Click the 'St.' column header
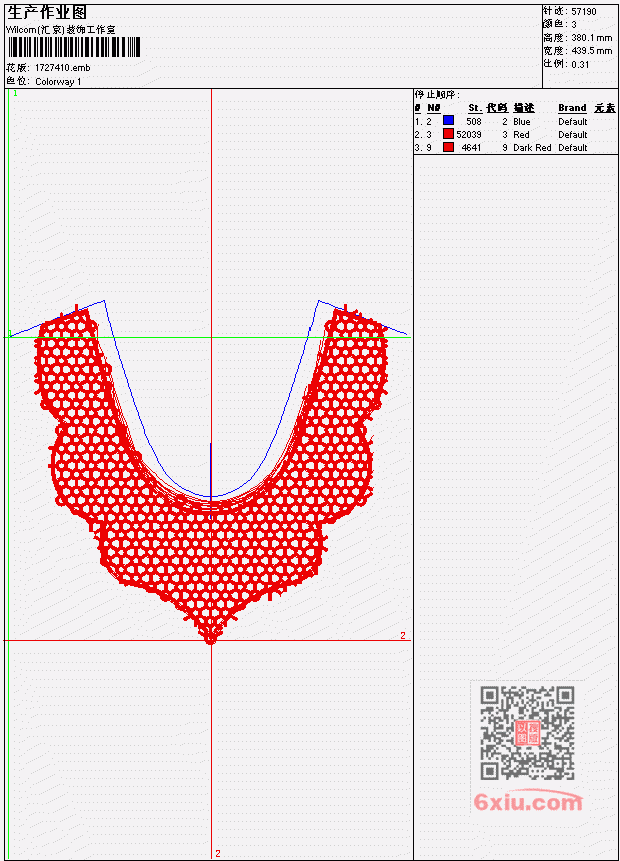The width and height of the screenshot is (620, 861). [475, 108]
